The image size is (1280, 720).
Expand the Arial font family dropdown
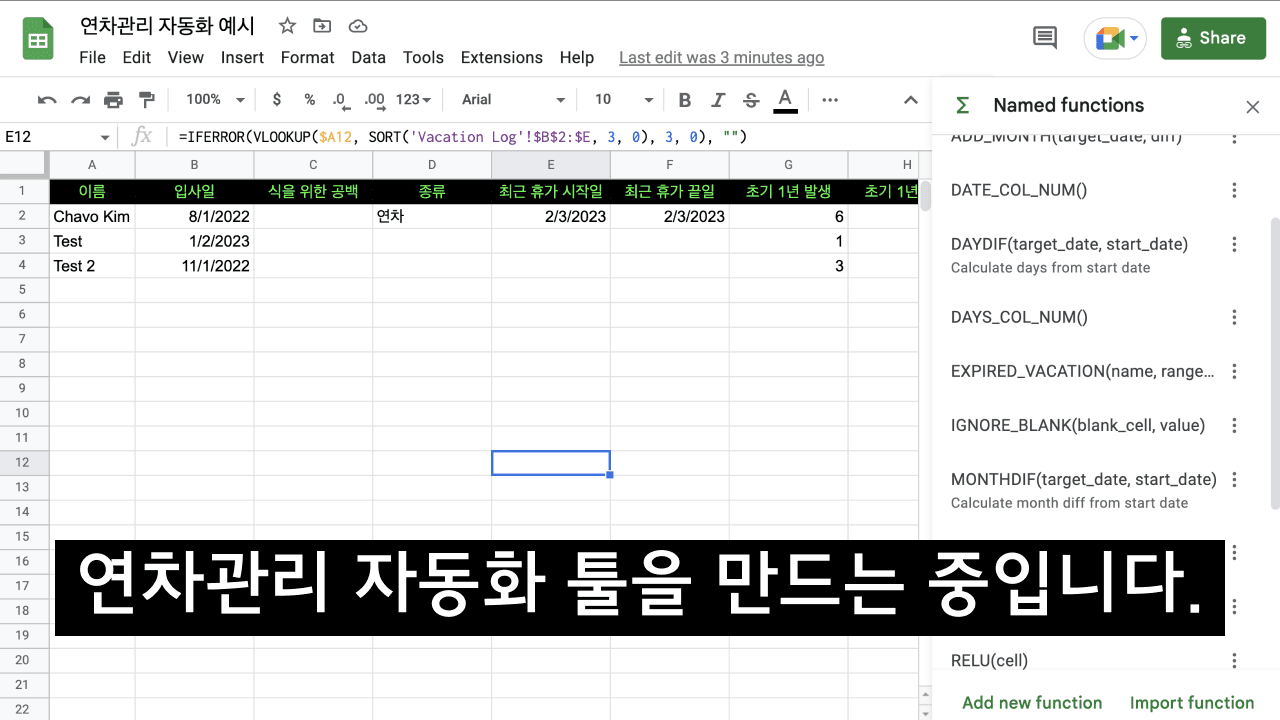click(513, 100)
